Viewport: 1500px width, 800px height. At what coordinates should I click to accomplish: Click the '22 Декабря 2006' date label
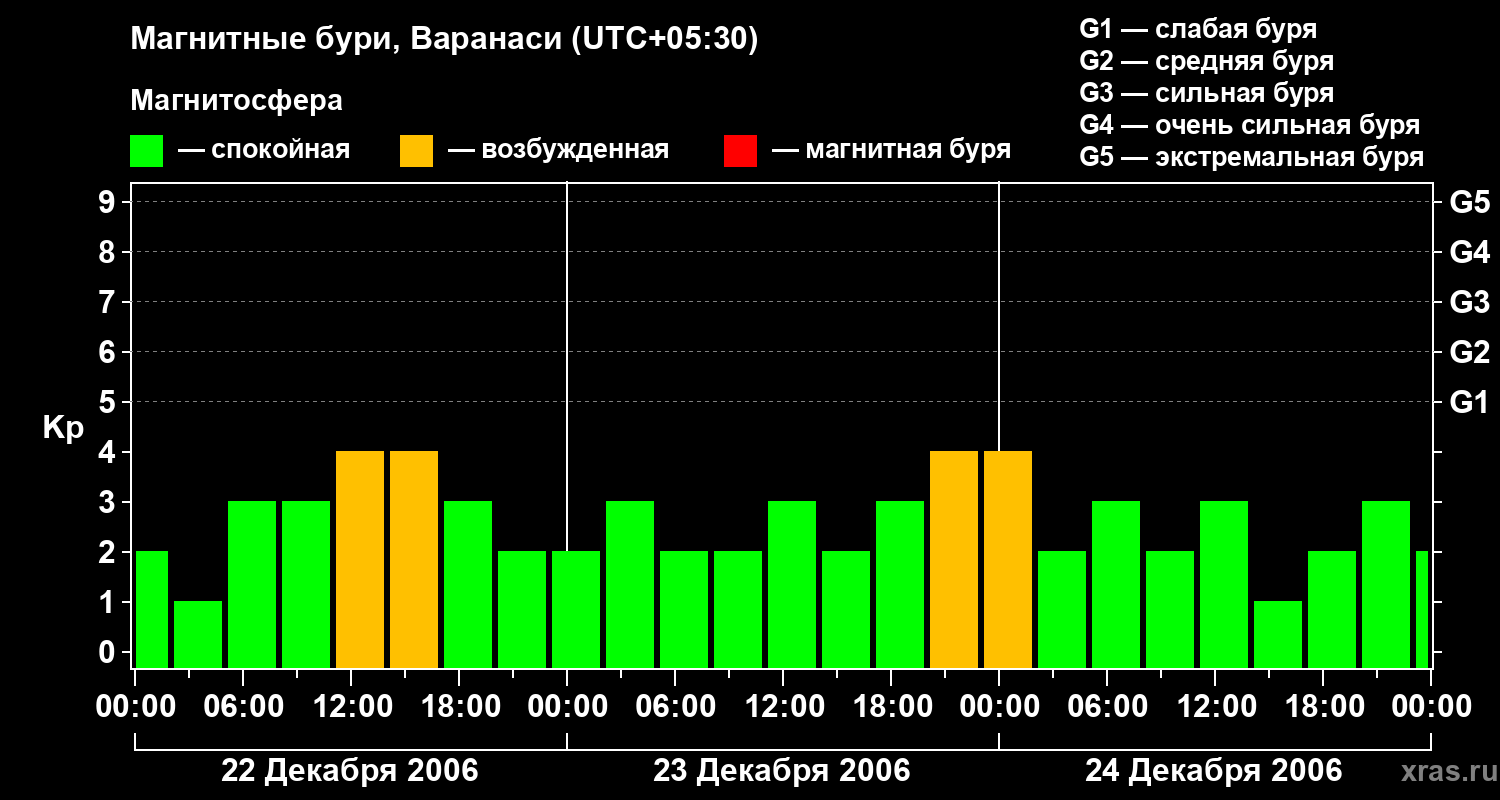(349, 771)
